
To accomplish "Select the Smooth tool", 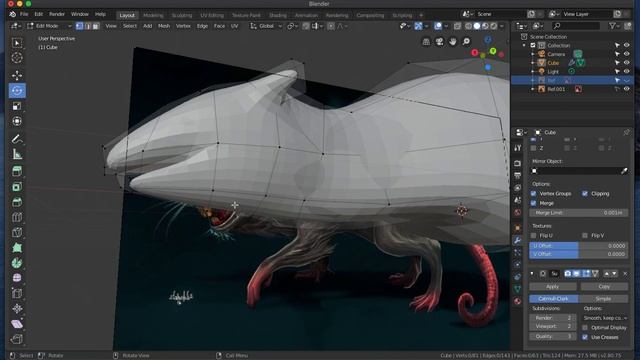I will 17,278.
